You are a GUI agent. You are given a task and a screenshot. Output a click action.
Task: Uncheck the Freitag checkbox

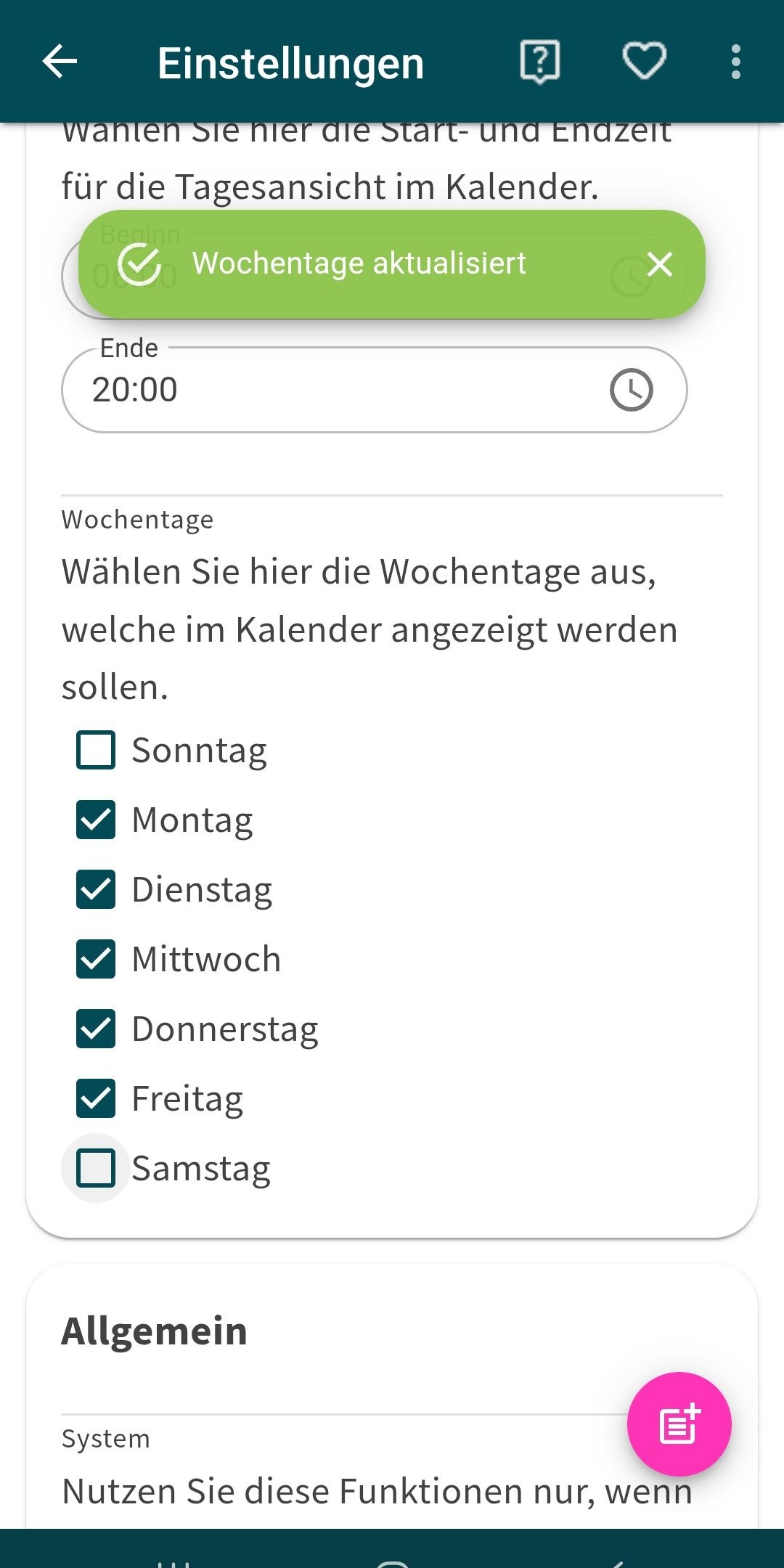coord(96,1098)
